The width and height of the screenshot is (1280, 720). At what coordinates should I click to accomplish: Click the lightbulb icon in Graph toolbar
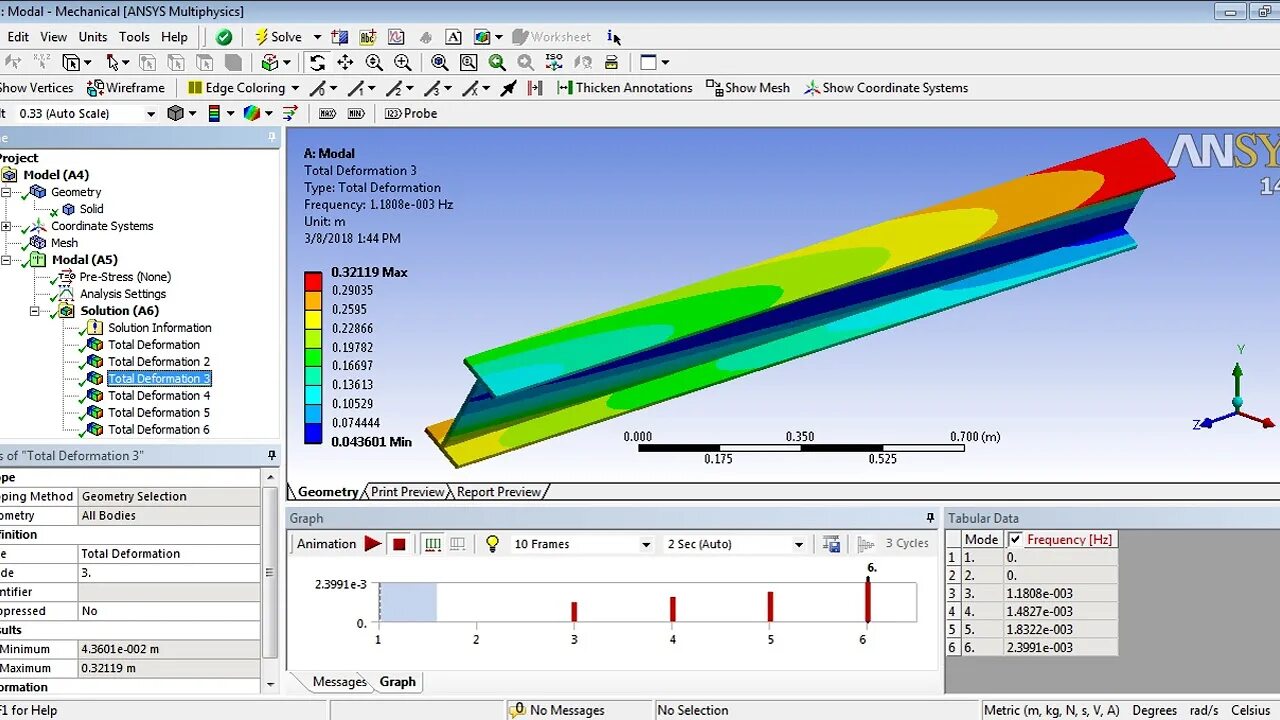tap(492, 544)
